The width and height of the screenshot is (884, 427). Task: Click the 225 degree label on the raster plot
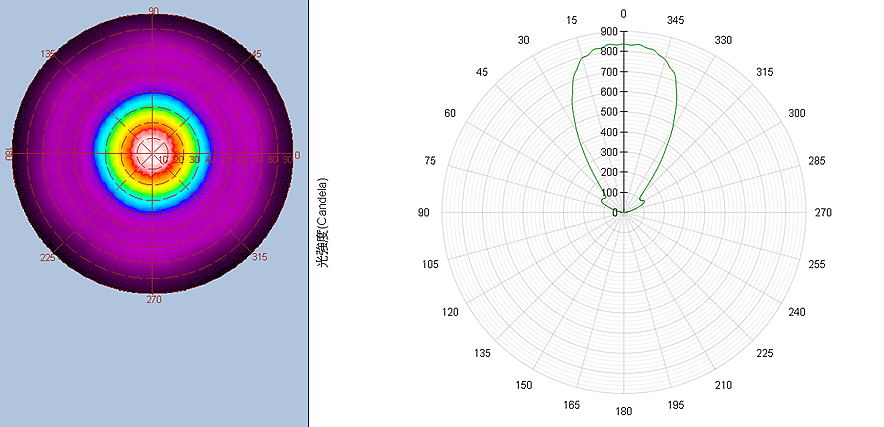(x=49, y=258)
